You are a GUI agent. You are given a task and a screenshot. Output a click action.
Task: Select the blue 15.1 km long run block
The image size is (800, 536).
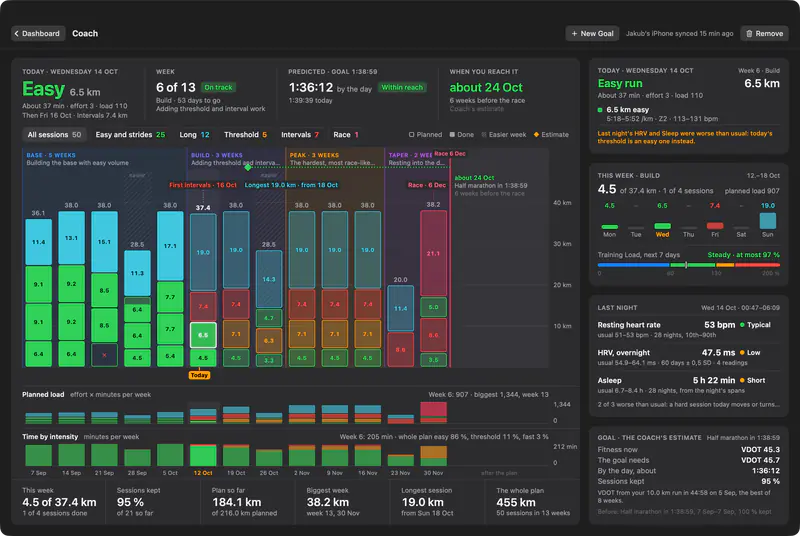coord(104,242)
